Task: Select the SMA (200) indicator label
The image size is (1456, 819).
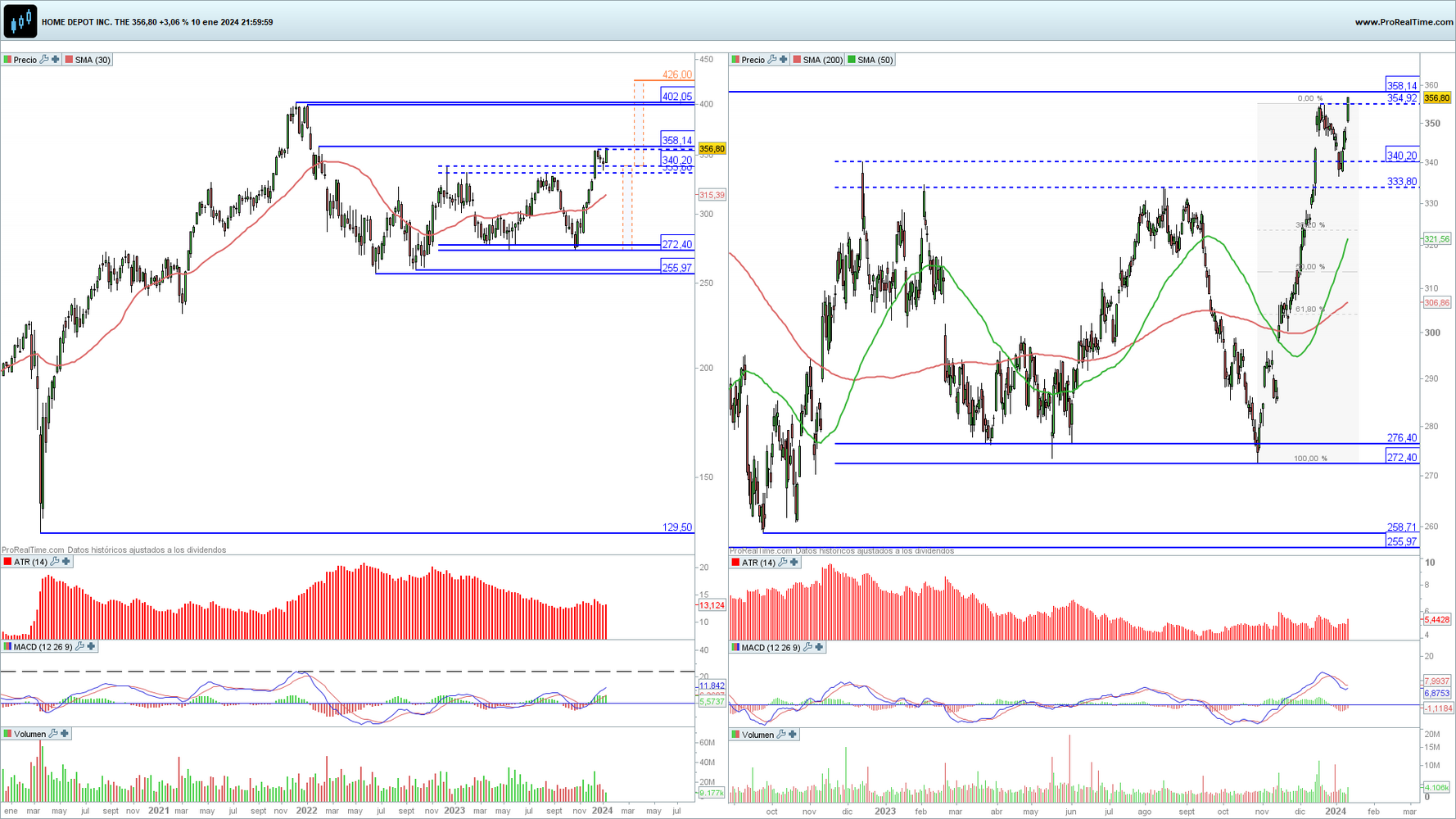Action: [x=822, y=60]
